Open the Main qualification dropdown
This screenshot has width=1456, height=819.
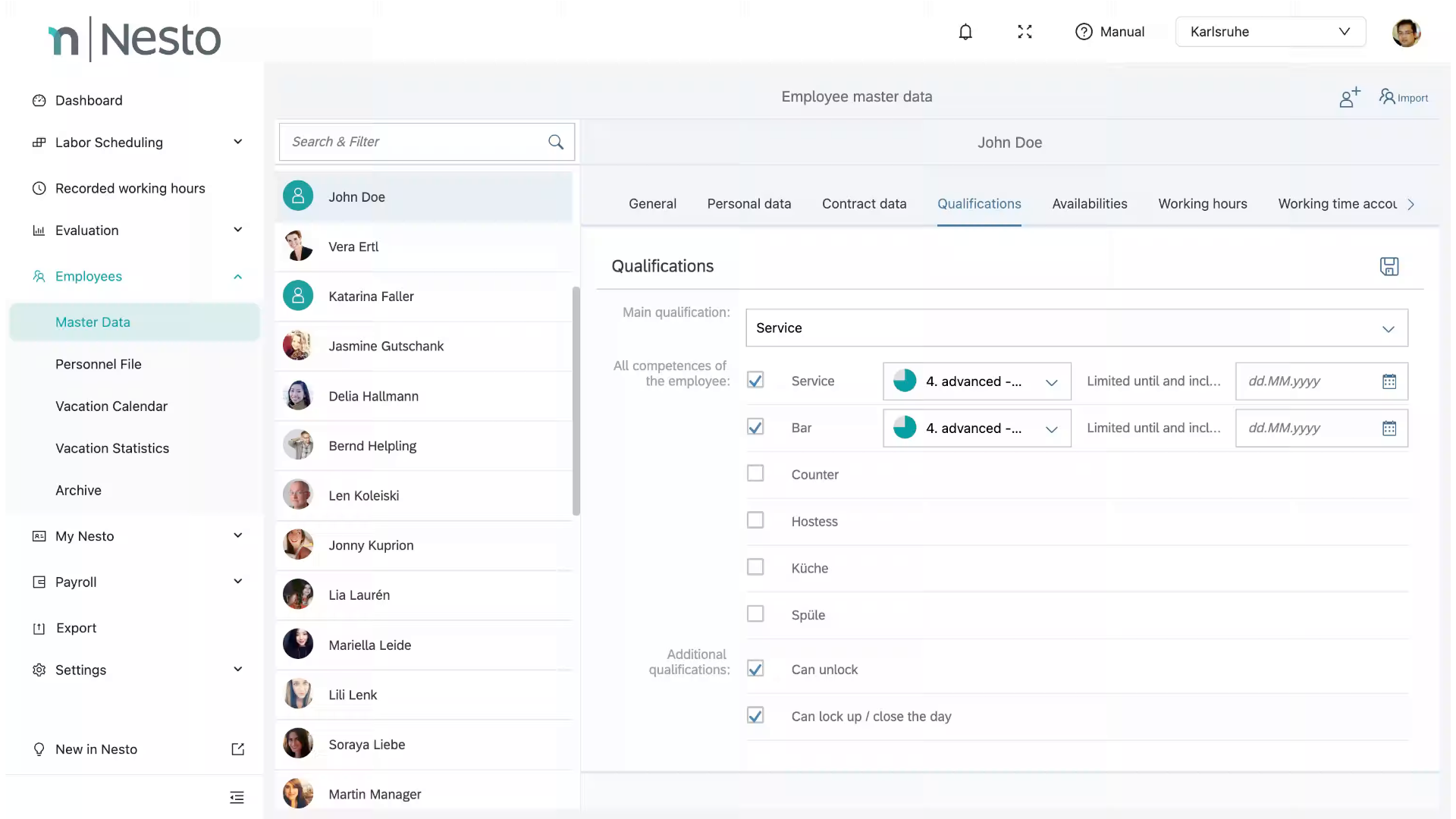1076,328
